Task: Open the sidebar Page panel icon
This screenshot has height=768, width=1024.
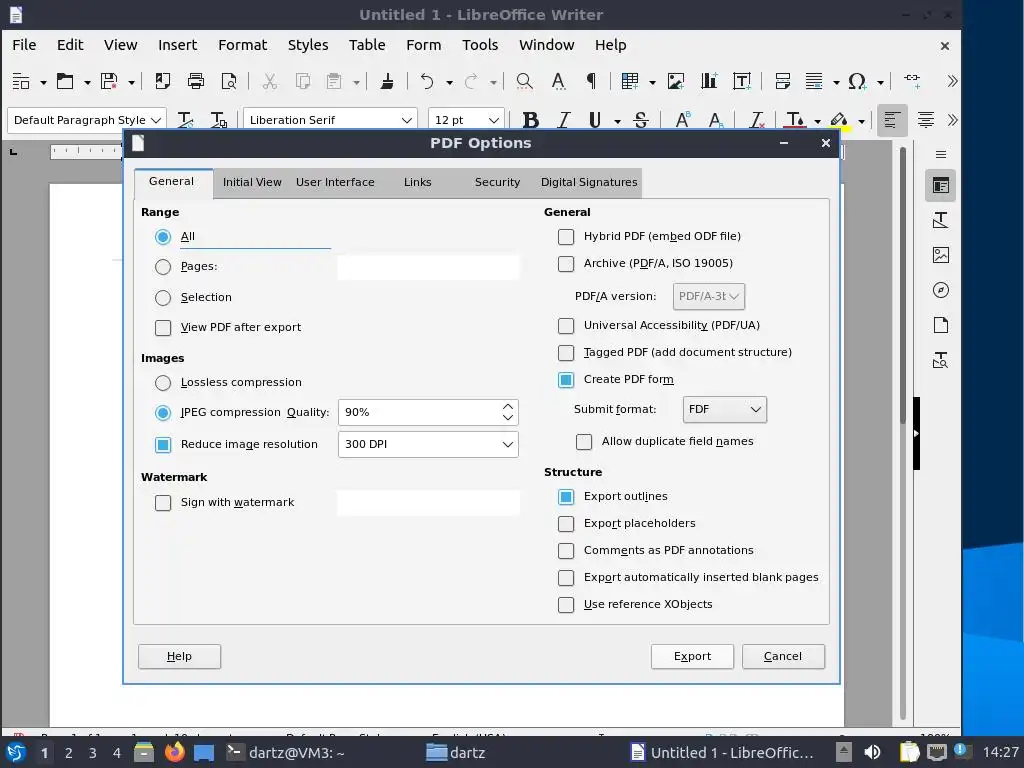Action: coord(940,325)
